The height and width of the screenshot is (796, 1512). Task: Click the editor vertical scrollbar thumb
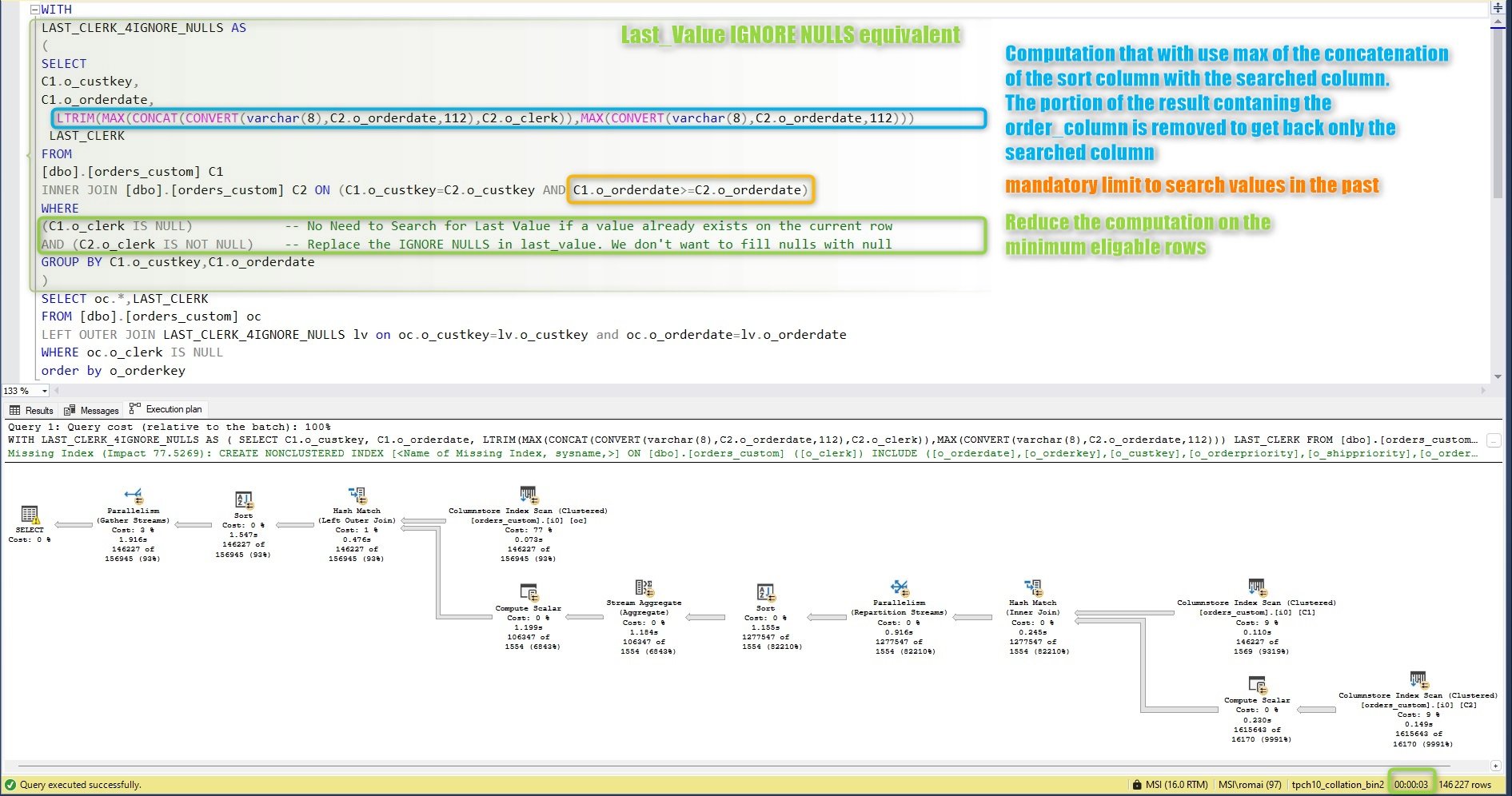tap(1498, 112)
